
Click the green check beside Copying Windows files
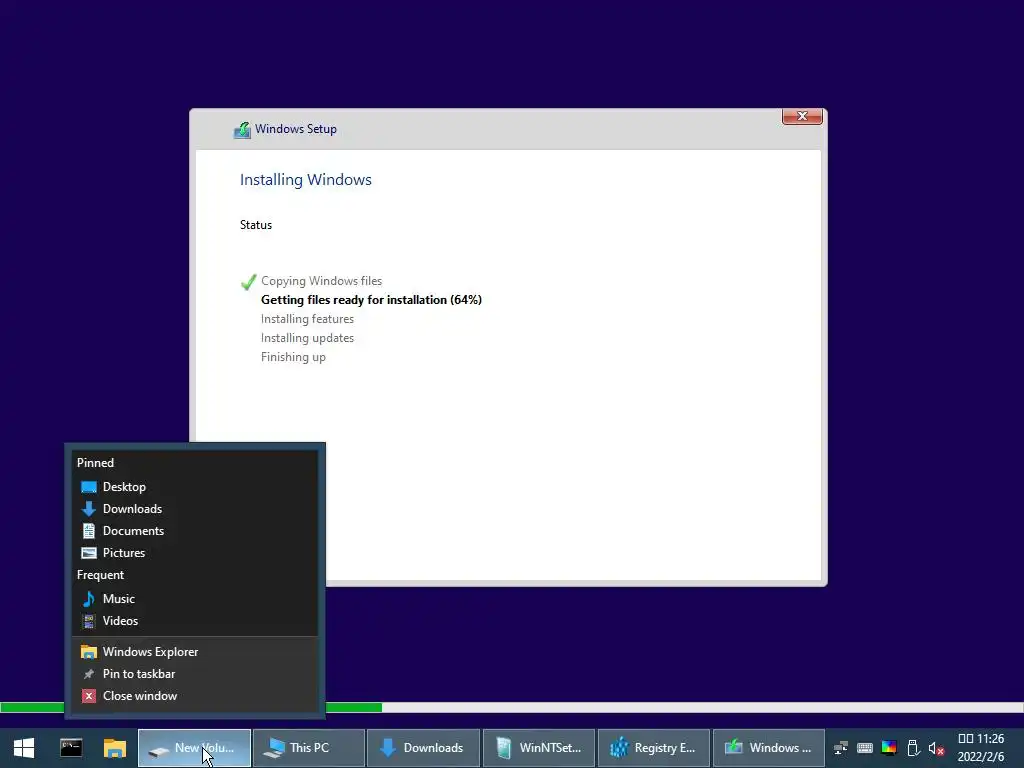tap(248, 281)
